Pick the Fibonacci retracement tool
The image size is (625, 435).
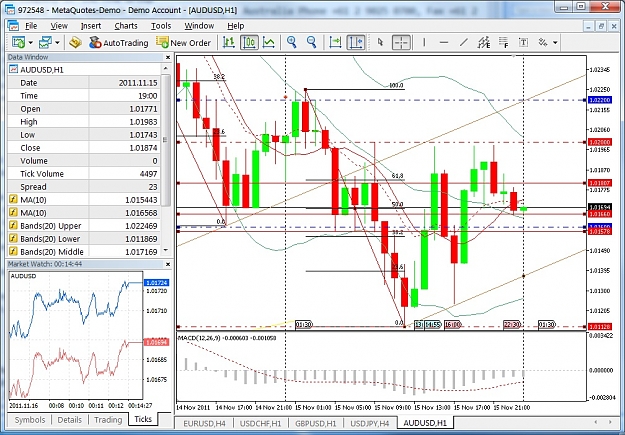(503, 42)
